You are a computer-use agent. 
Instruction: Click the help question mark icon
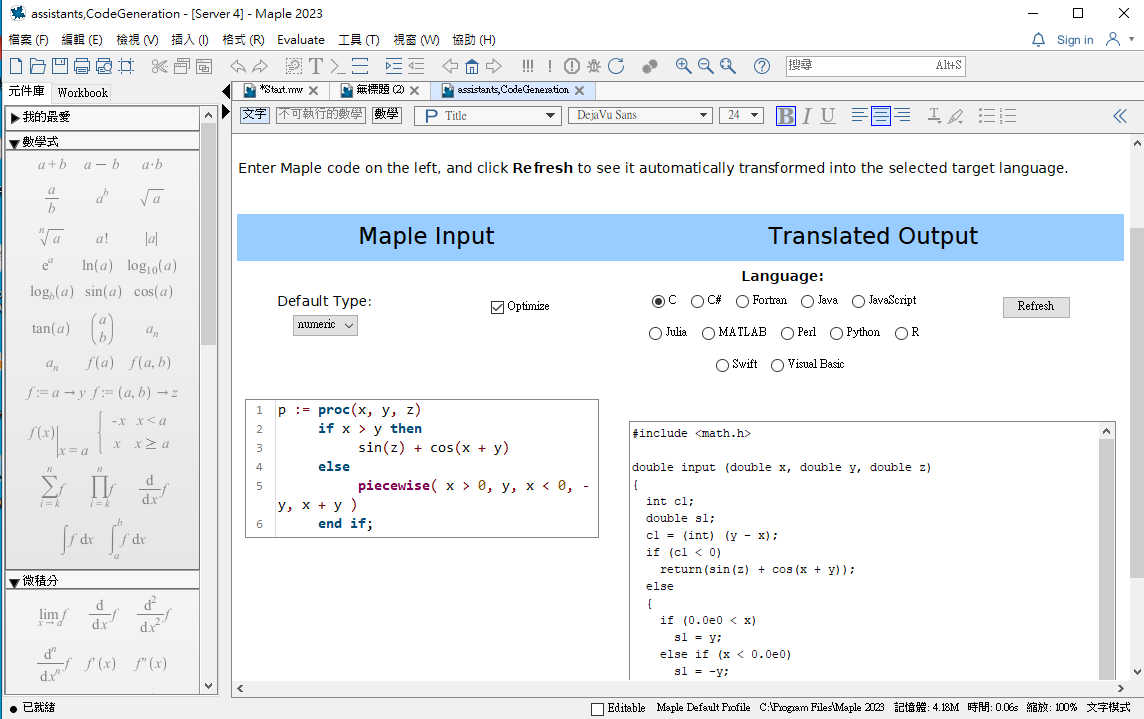point(762,66)
